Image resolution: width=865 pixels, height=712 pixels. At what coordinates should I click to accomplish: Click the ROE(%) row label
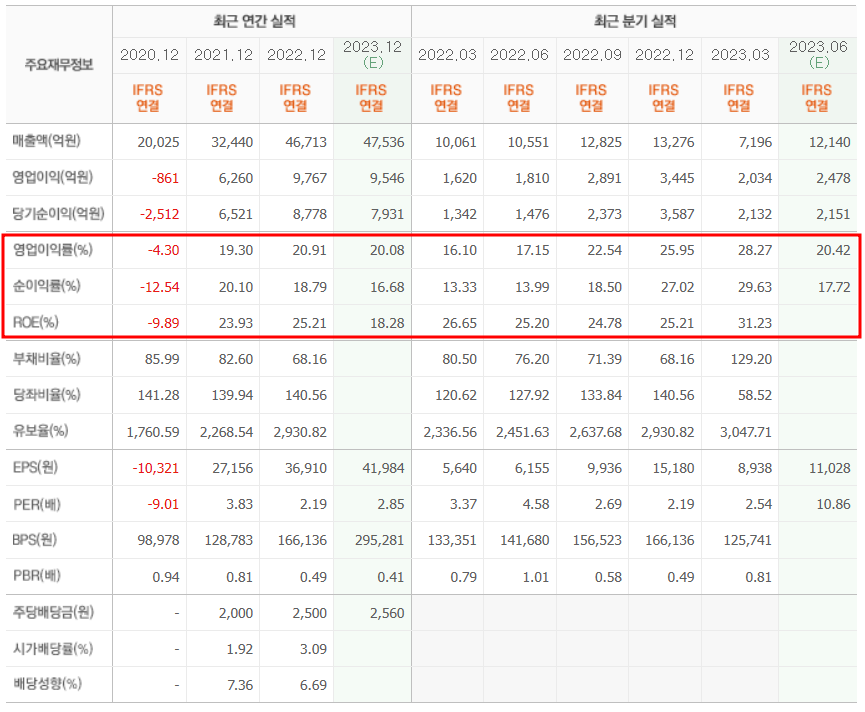(x=36, y=322)
